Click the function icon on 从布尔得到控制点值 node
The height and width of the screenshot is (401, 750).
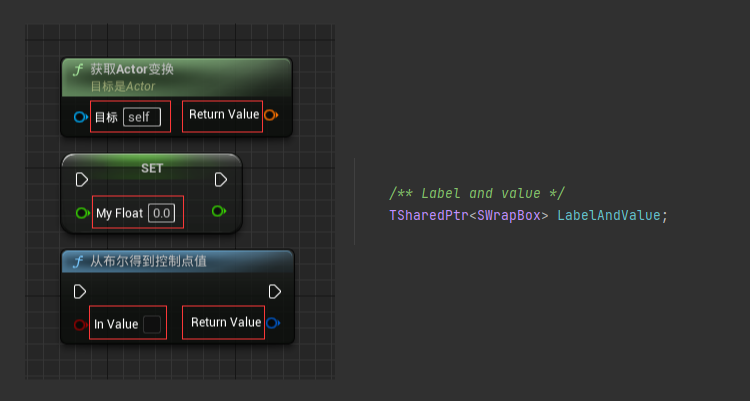(78, 262)
